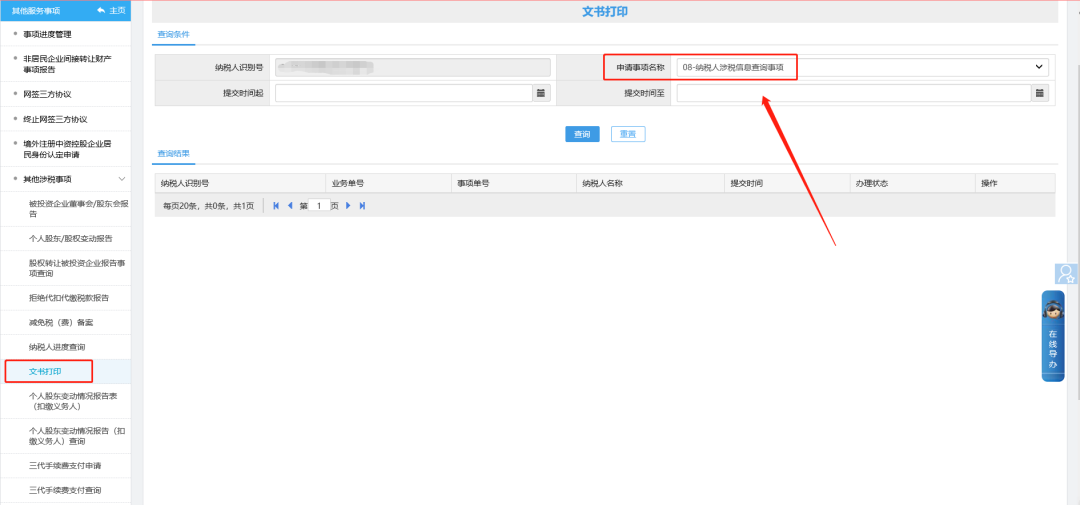Click the 纳税人识别号 column header
Screen dimensions: 1080x505
point(240,183)
